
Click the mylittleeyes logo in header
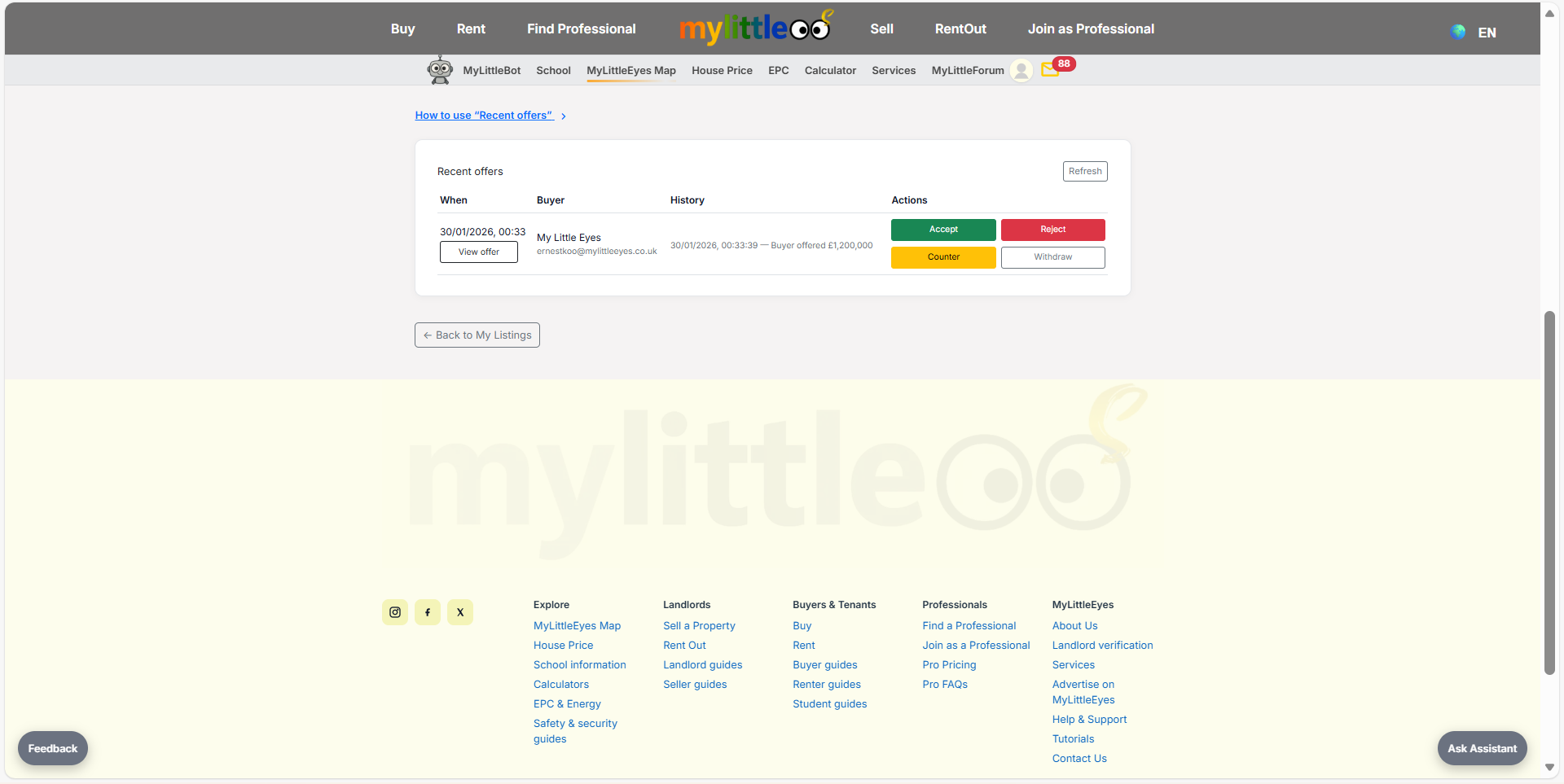754,28
